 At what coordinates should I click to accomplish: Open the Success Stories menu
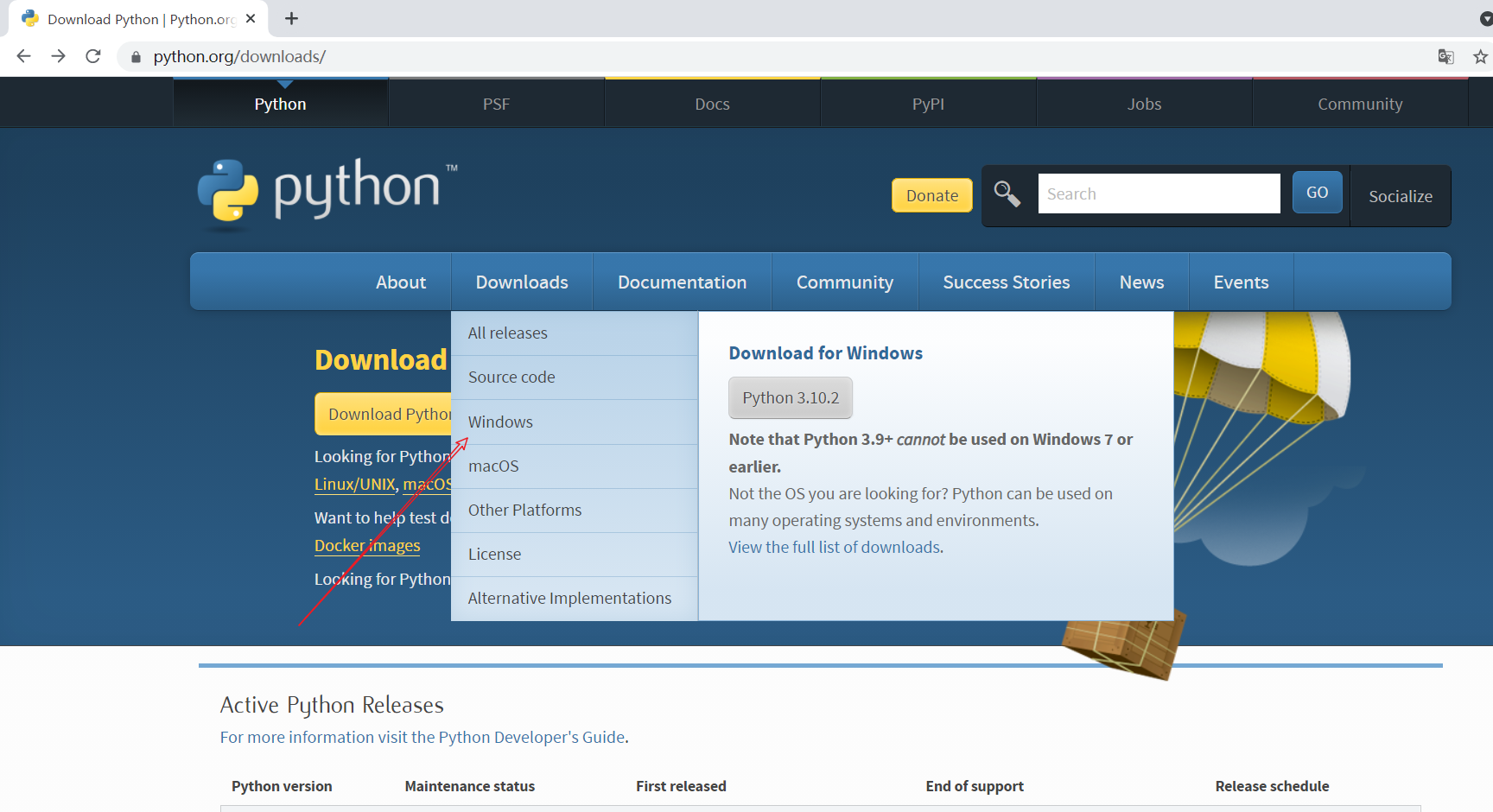click(x=1007, y=282)
